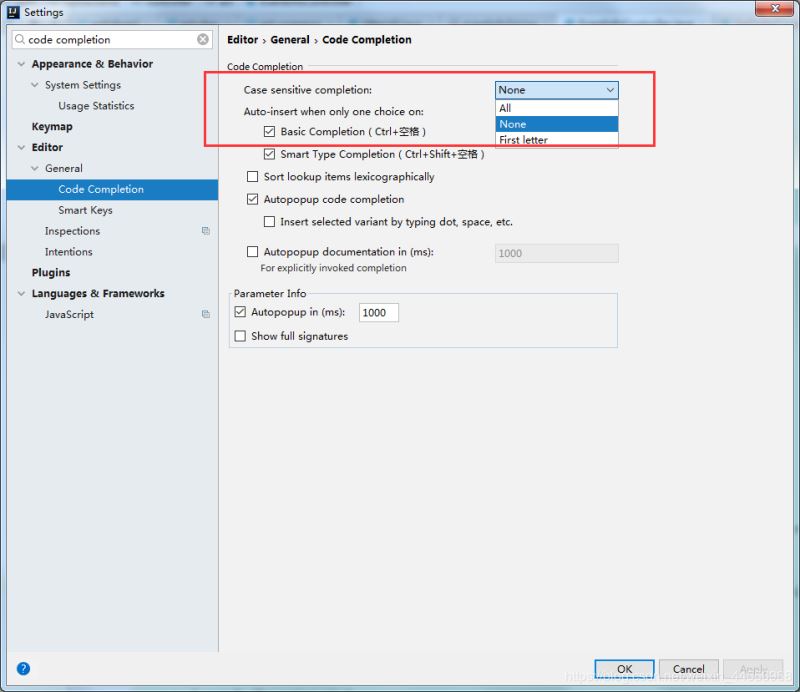
Task: Click System Settings tree label
Action: pos(83,85)
